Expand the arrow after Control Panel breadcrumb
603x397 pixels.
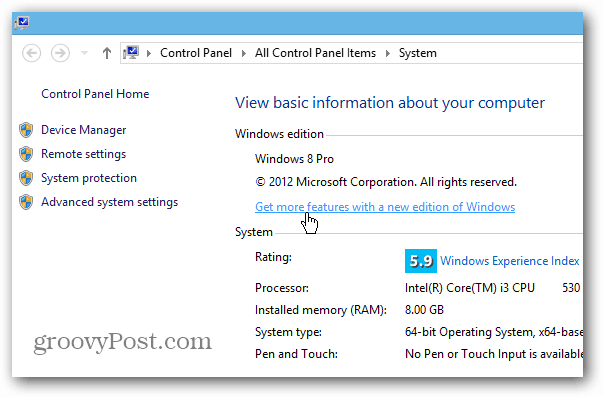(x=243, y=53)
